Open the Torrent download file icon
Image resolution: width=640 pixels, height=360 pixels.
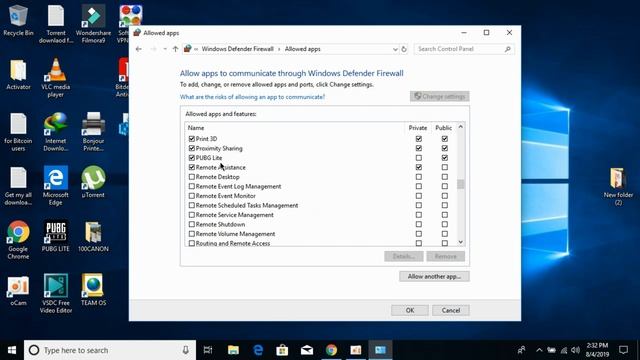click(x=56, y=24)
